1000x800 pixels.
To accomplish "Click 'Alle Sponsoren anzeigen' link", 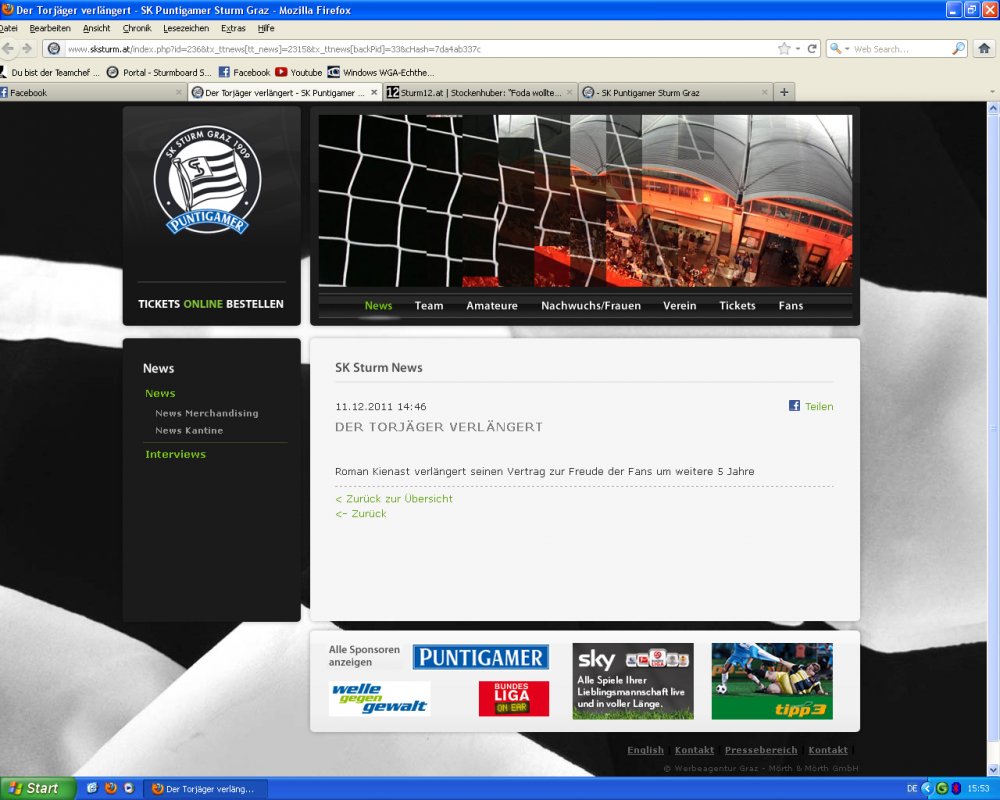I will click(364, 656).
